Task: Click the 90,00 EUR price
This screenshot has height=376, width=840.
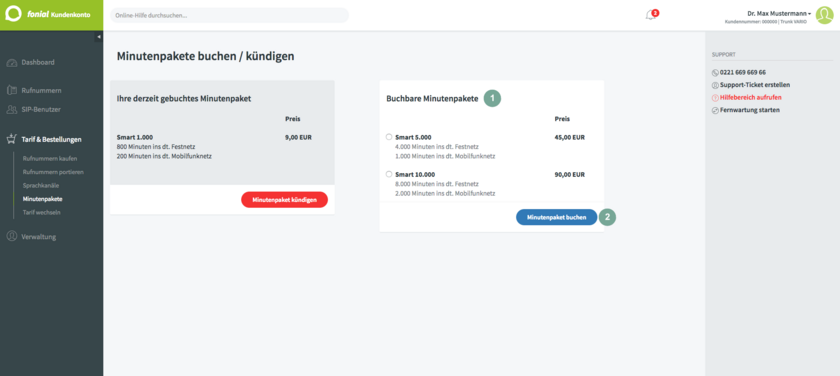Action: click(x=569, y=174)
